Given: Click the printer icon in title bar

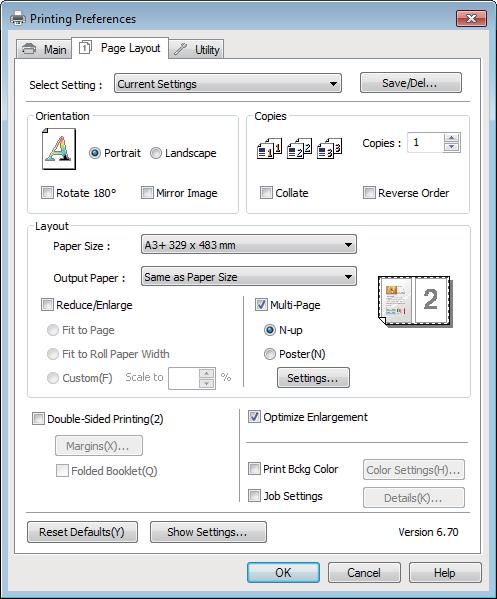Looking at the screenshot, I should coord(18,18).
